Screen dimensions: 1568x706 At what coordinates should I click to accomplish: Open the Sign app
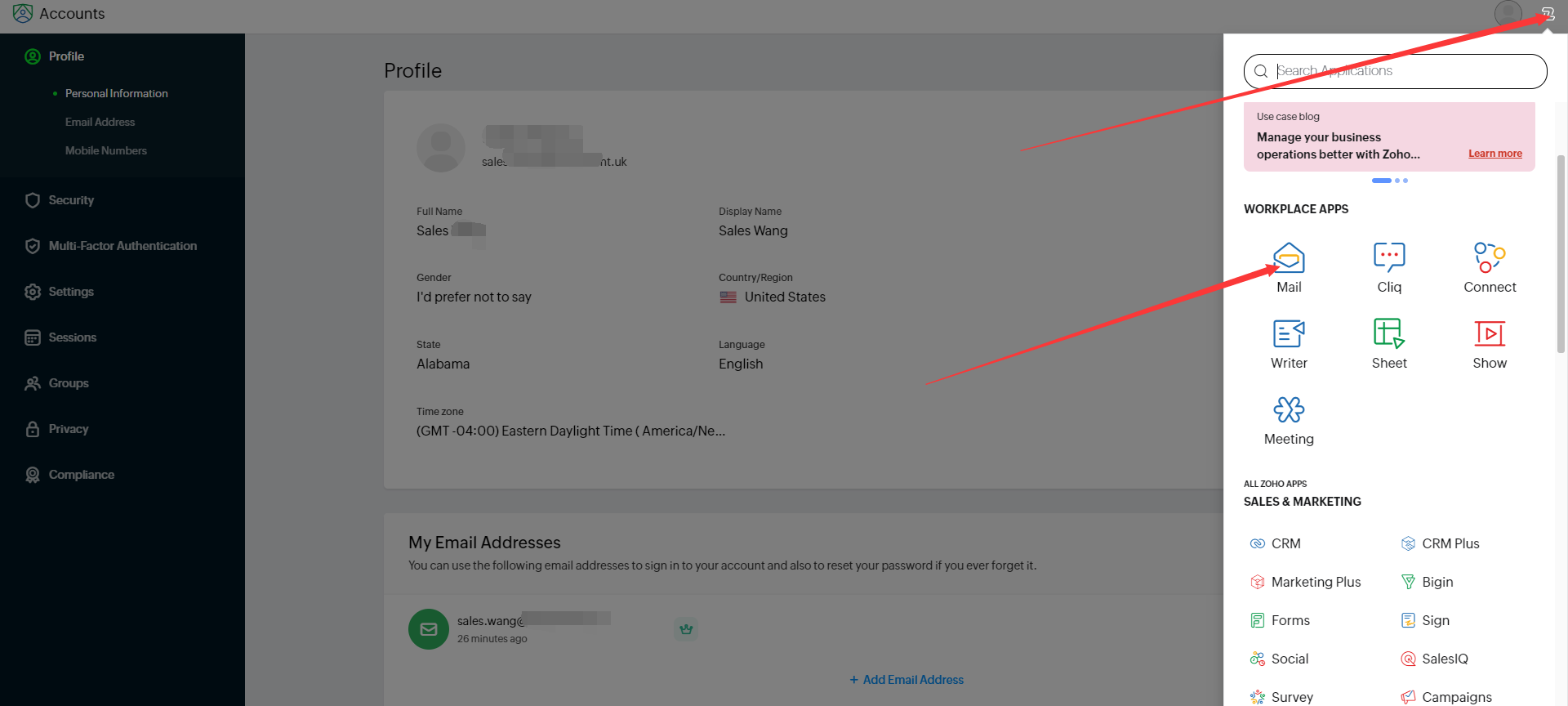tap(1426, 620)
